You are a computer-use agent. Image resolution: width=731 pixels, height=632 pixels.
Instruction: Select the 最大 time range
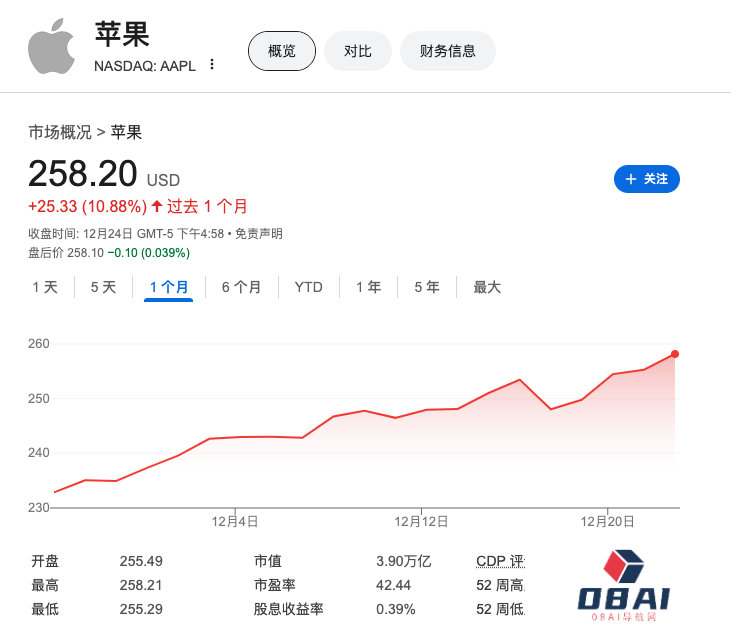(487, 287)
